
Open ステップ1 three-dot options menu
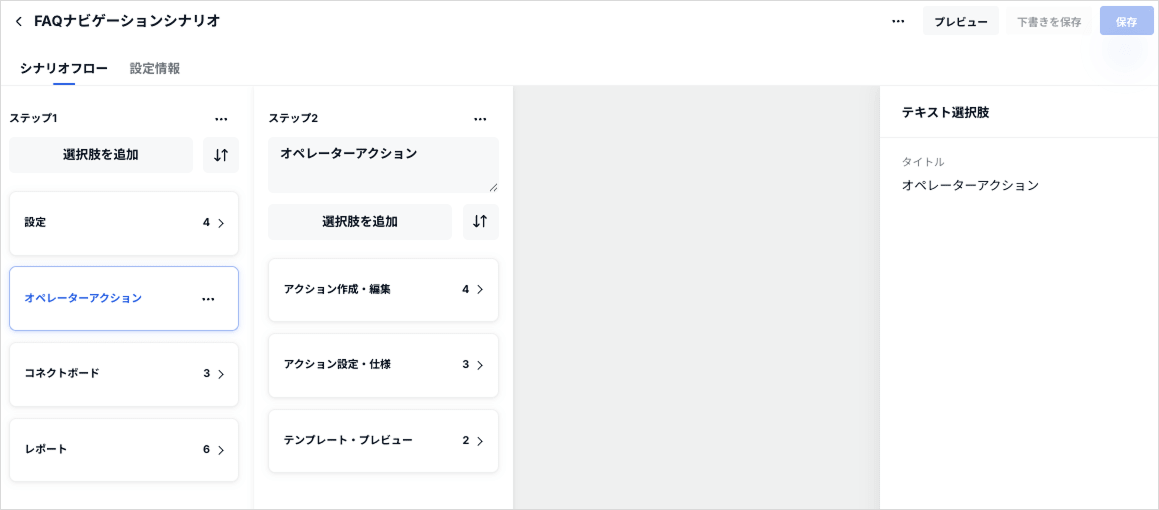pos(221,119)
